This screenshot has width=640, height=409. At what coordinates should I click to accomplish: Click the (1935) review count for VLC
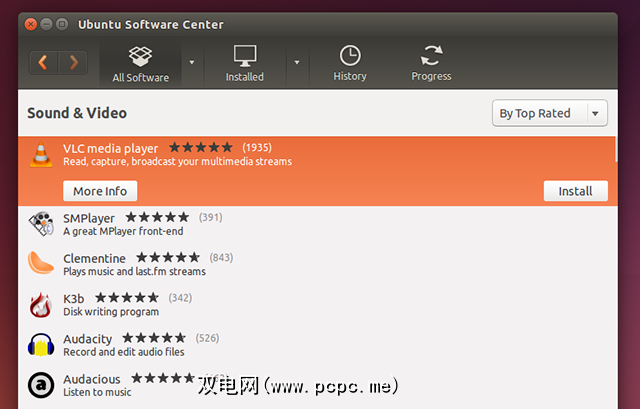pyautogui.click(x=257, y=147)
